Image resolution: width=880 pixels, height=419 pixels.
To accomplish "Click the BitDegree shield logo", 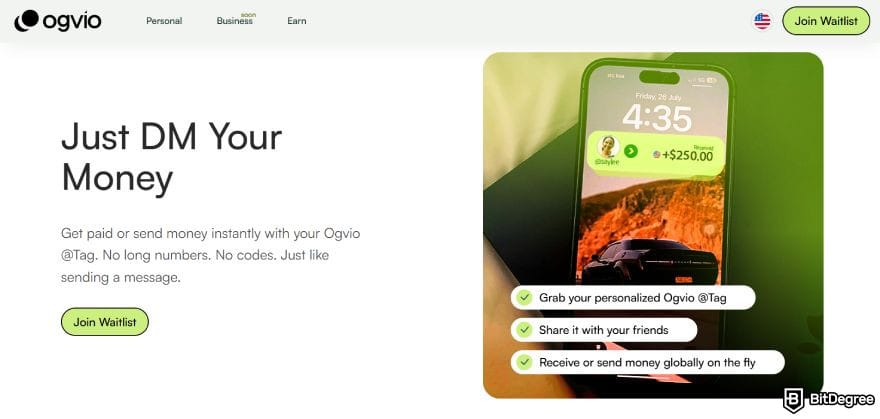I will 793,399.
